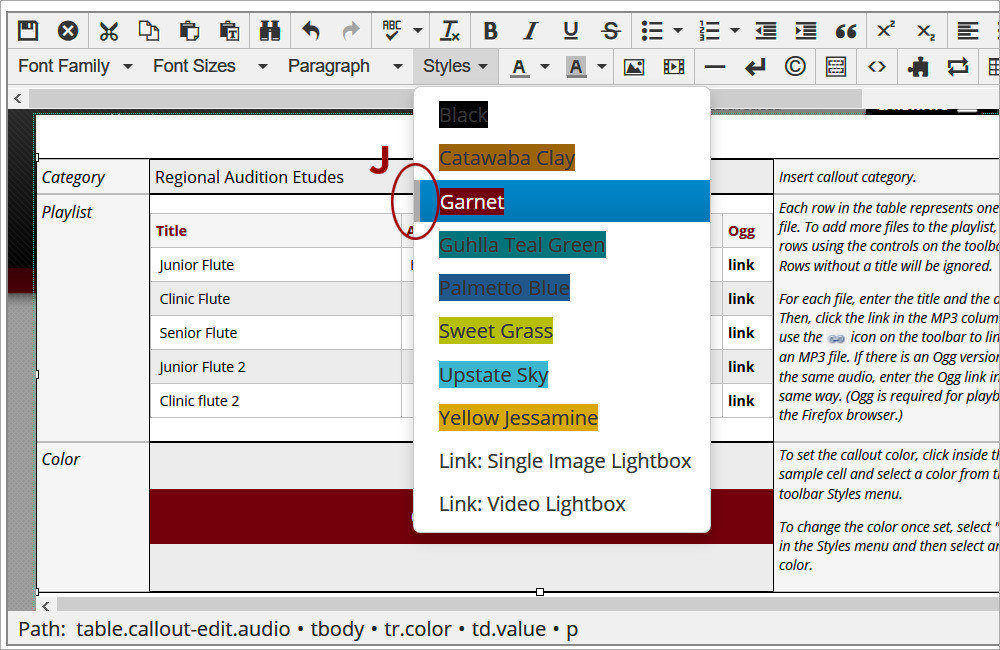Click the Ogg link for Clinic Flute
1000x650 pixels.
click(x=741, y=299)
